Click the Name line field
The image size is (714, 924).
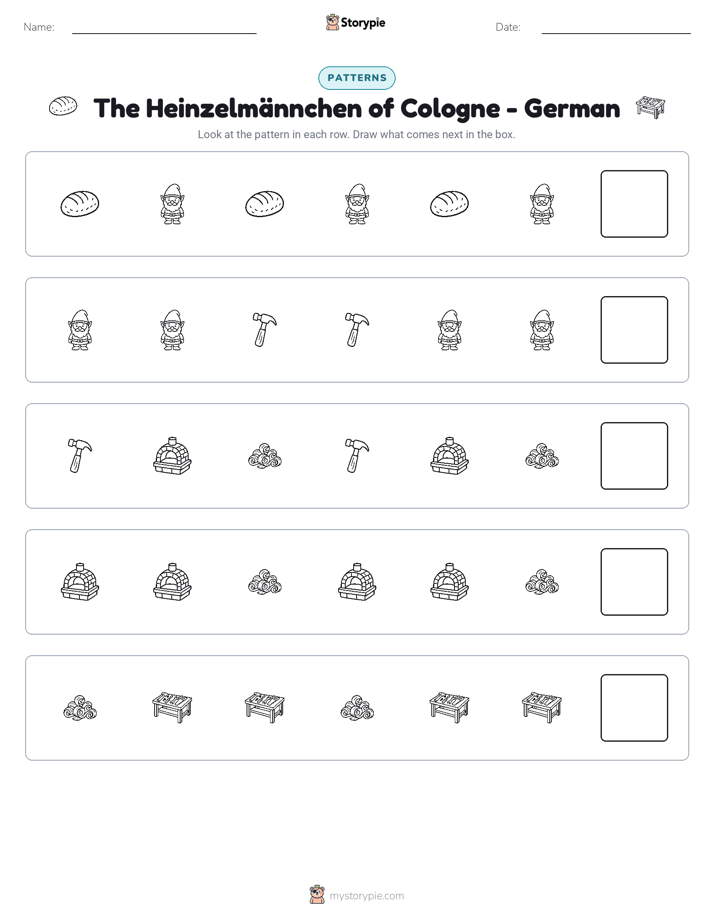pyautogui.click(x=164, y=28)
